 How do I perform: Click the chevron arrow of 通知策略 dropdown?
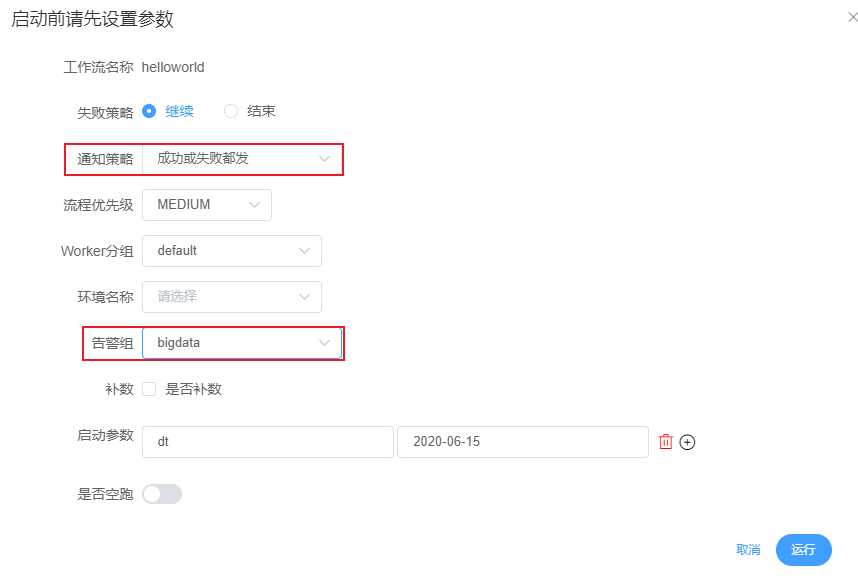(324, 158)
